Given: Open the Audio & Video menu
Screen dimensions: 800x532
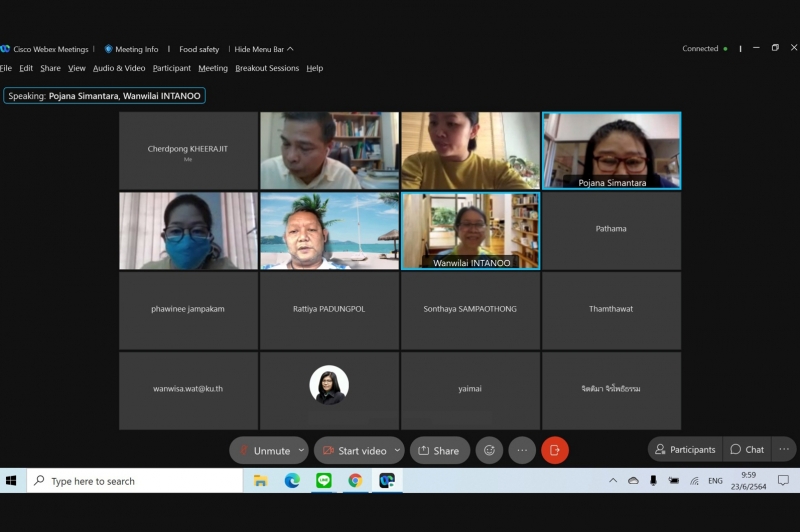Looking at the screenshot, I should coord(119,68).
